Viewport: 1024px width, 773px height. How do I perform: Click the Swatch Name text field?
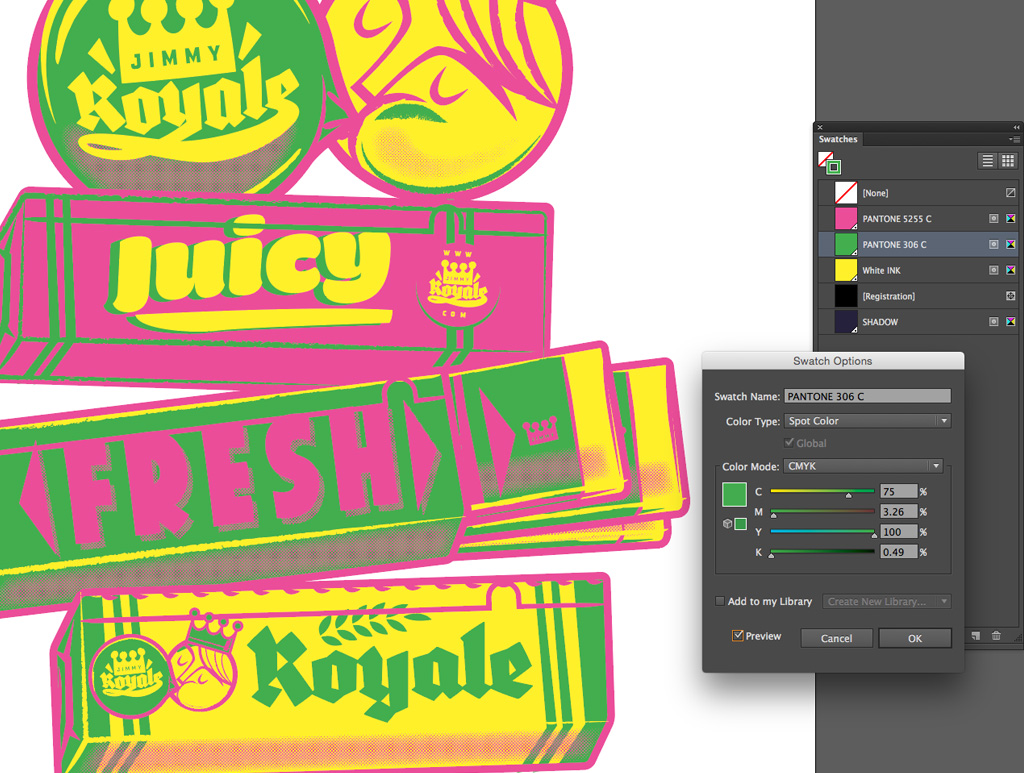click(x=867, y=397)
